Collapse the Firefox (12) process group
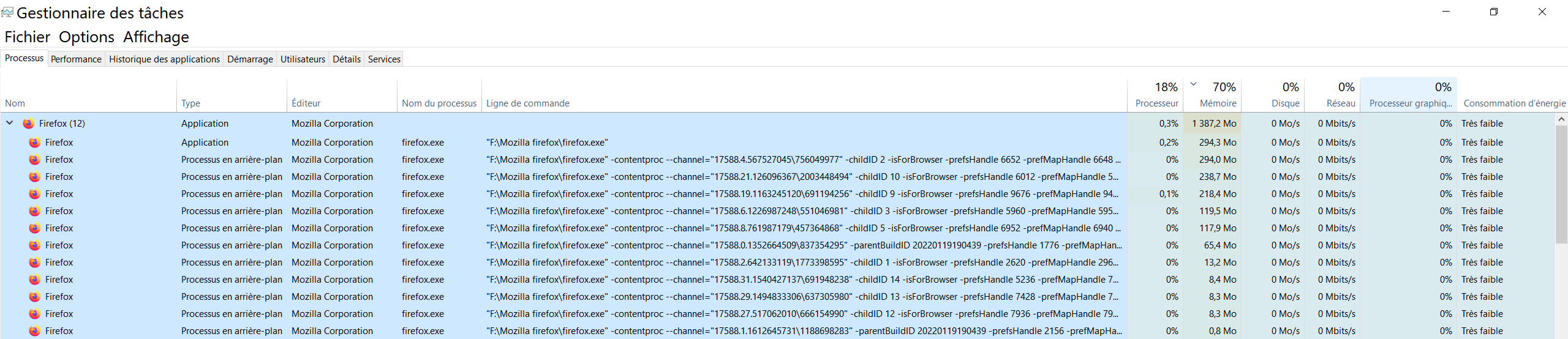Screen dimensions: 1568x339 click(10, 123)
